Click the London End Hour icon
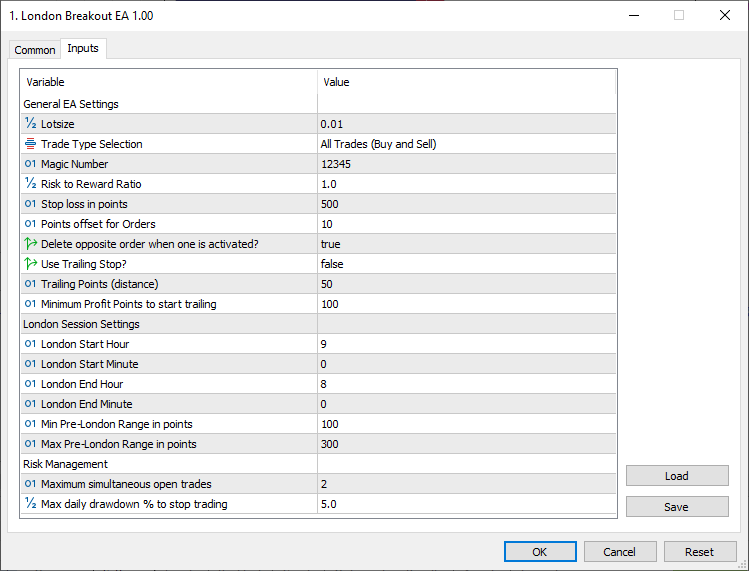Screen dimensions: 749x571 click(31, 384)
